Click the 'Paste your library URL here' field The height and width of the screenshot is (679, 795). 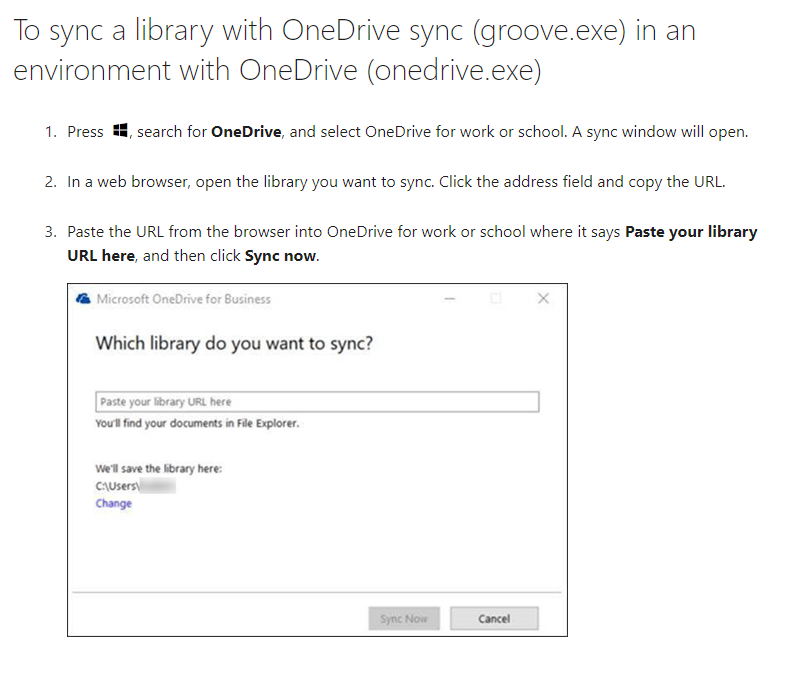[317, 402]
